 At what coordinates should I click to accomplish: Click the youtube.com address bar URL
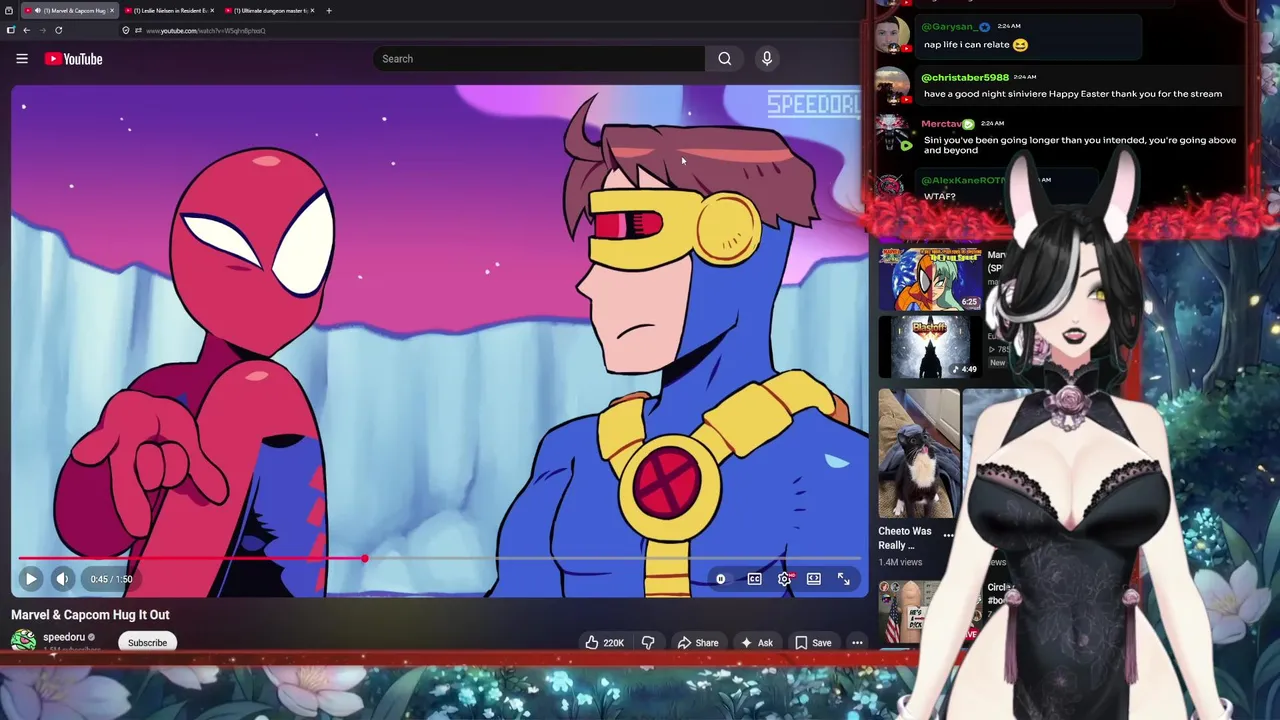tap(205, 30)
